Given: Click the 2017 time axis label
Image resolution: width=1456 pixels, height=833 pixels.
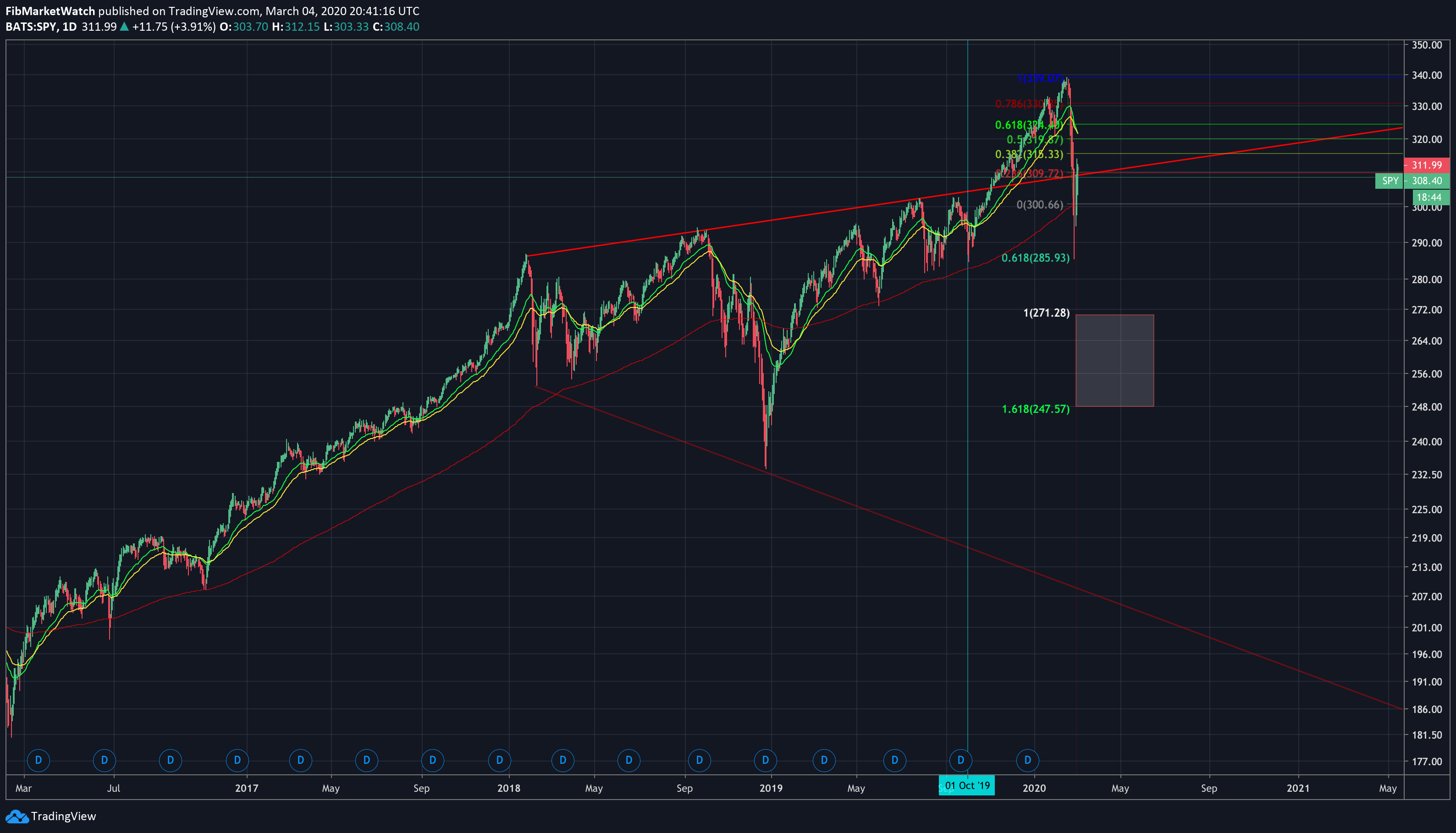Looking at the screenshot, I should point(247,789).
